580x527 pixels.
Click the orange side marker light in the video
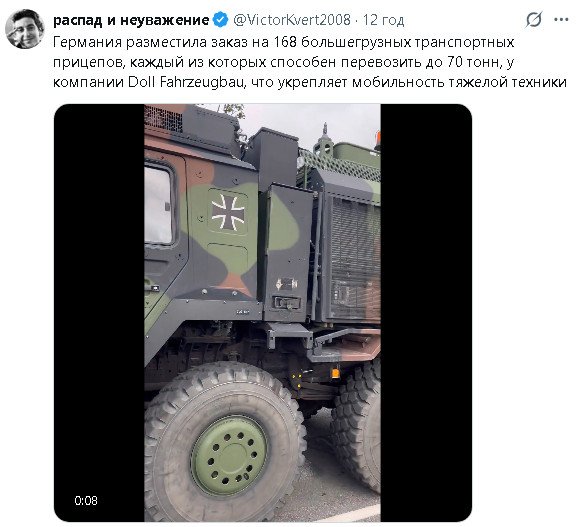(x=335, y=373)
